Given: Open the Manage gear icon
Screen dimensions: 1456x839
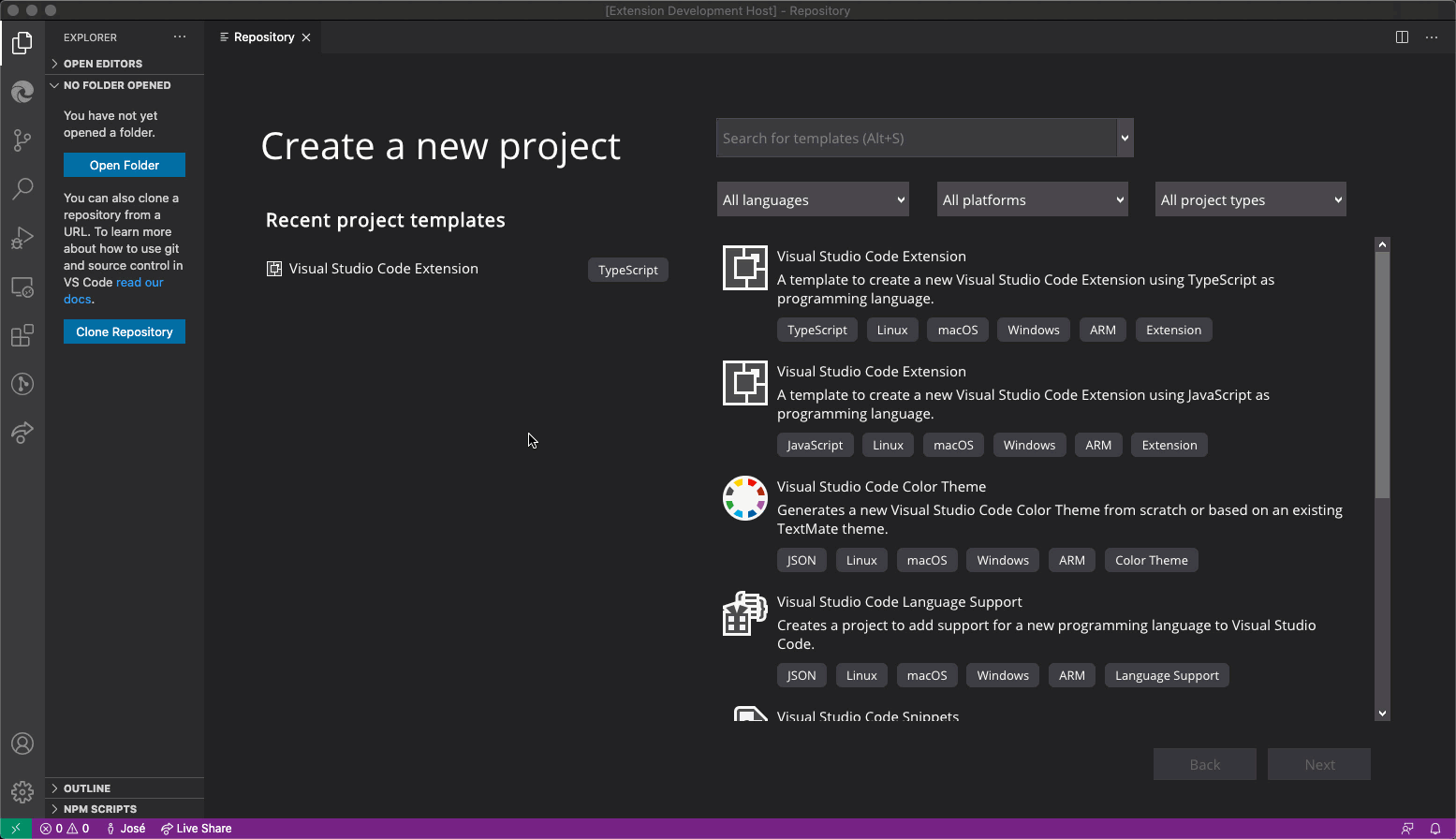Looking at the screenshot, I should click(x=22, y=792).
